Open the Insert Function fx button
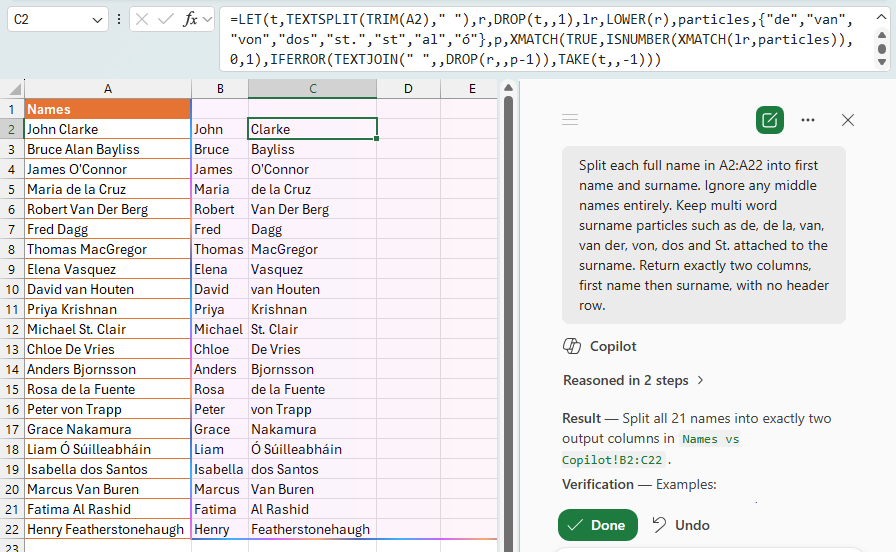 pos(190,19)
